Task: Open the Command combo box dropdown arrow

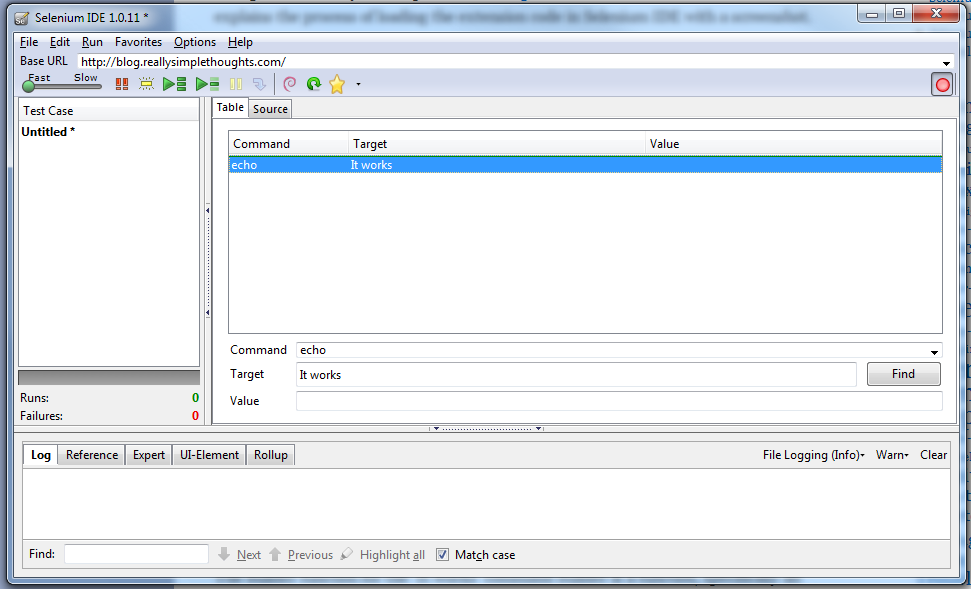Action: click(x=934, y=352)
